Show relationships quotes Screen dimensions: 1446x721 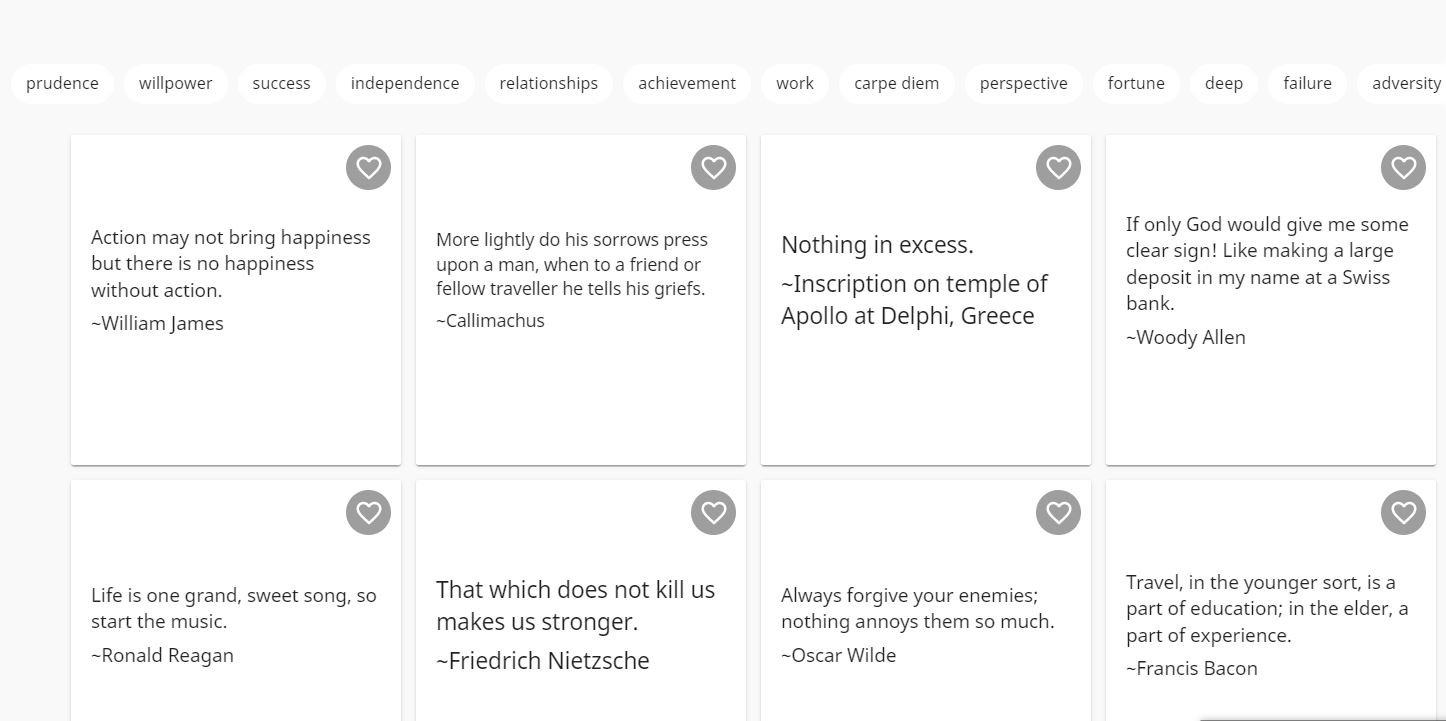coord(548,83)
